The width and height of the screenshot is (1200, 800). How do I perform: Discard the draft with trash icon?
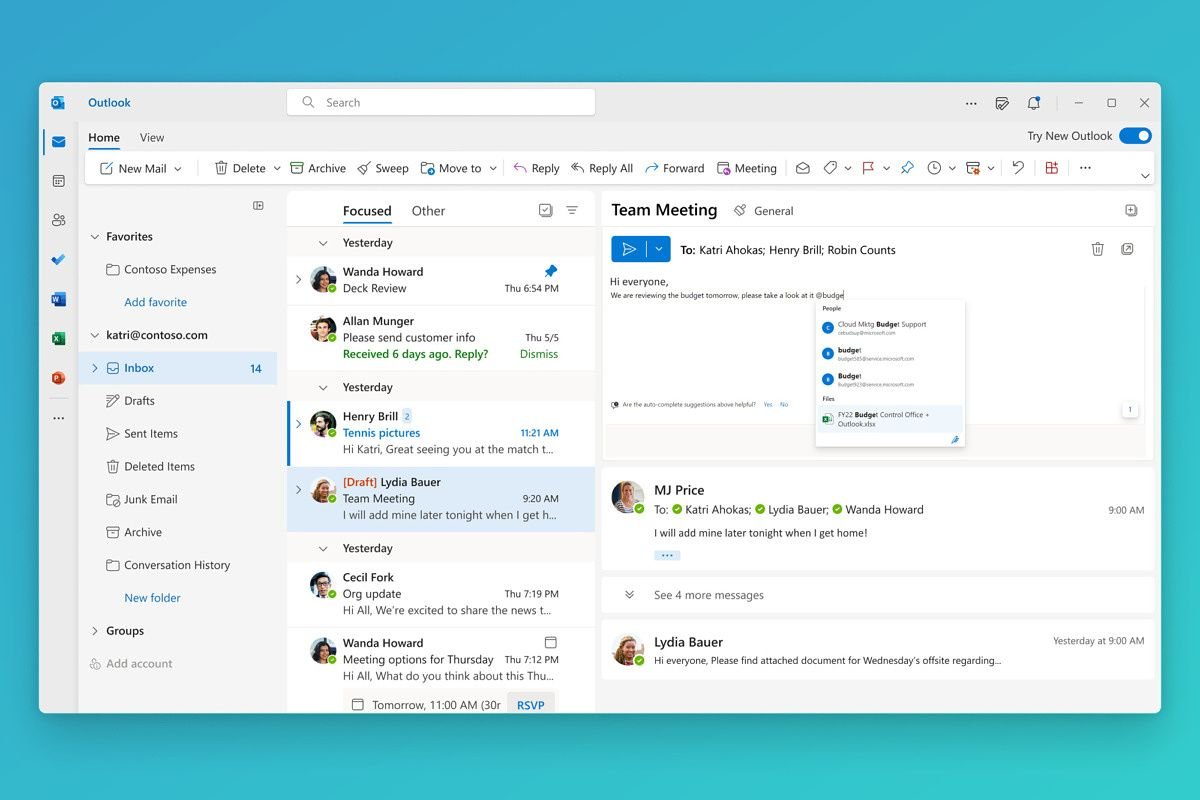(x=1097, y=249)
